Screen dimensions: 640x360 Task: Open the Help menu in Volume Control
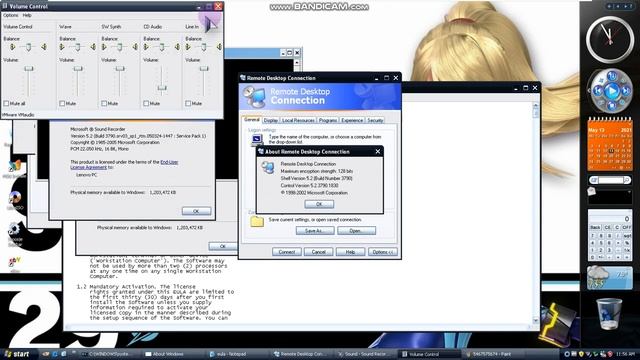[x=27, y=15]
